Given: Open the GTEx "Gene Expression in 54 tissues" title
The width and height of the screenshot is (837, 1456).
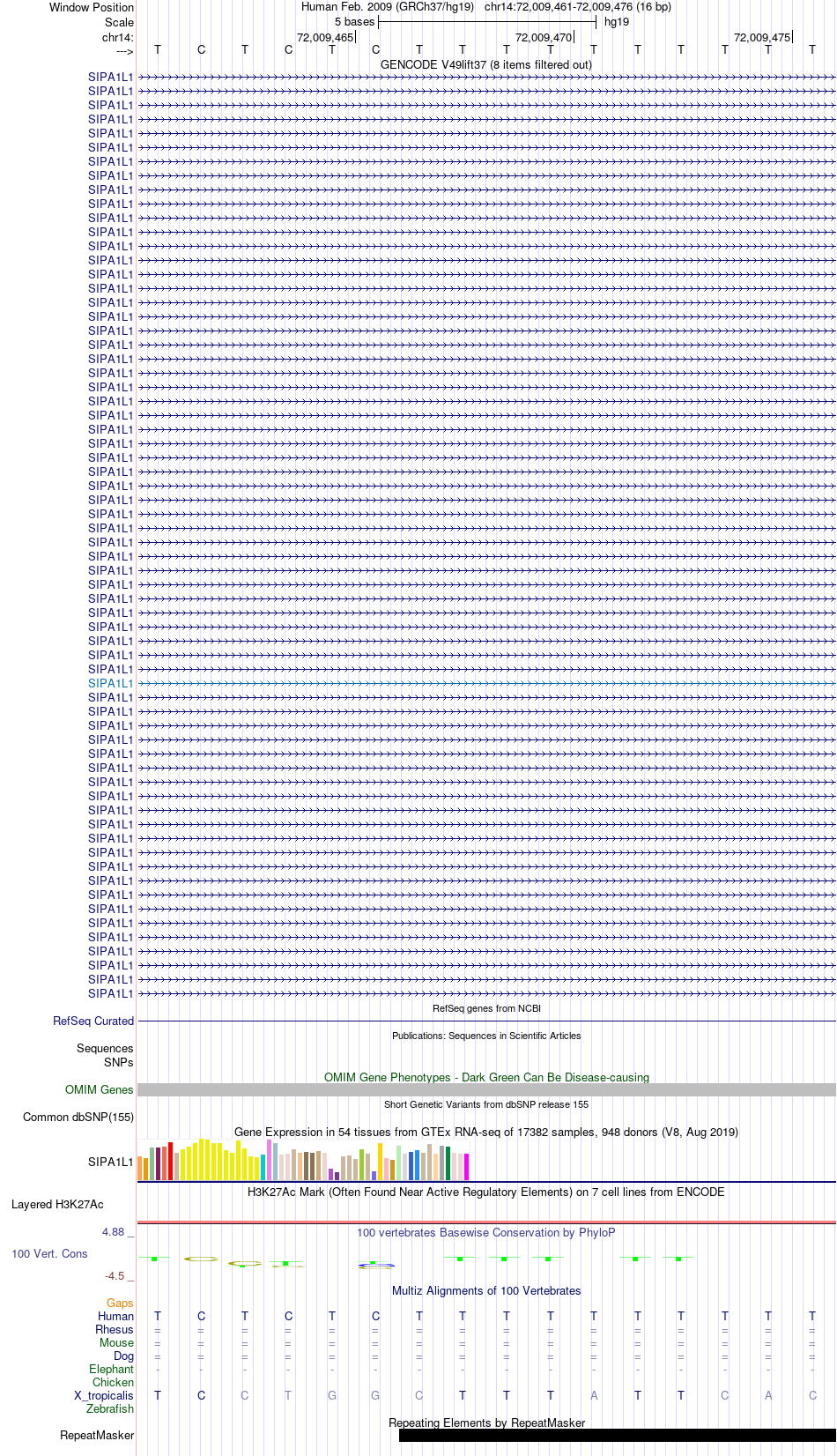Looking at the screenshot, I should 486,1132.
